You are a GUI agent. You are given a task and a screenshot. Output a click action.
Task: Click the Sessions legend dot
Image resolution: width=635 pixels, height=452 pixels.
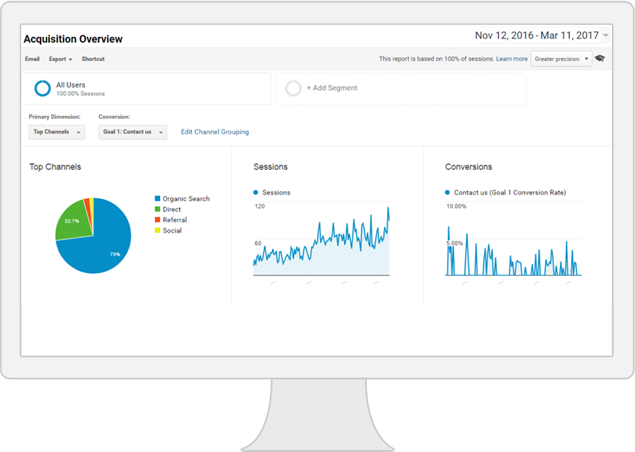coord(256,192)
